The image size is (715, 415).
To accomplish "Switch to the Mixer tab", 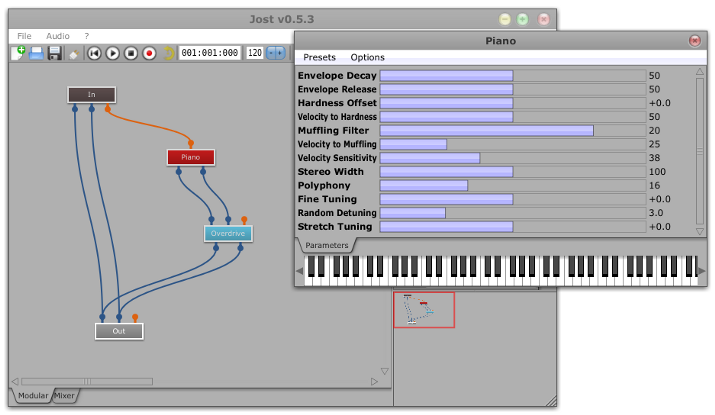I will point(64,395).
